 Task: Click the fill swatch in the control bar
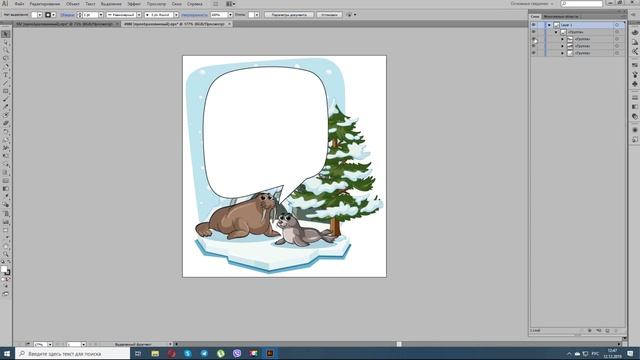[x=34, y=15]
